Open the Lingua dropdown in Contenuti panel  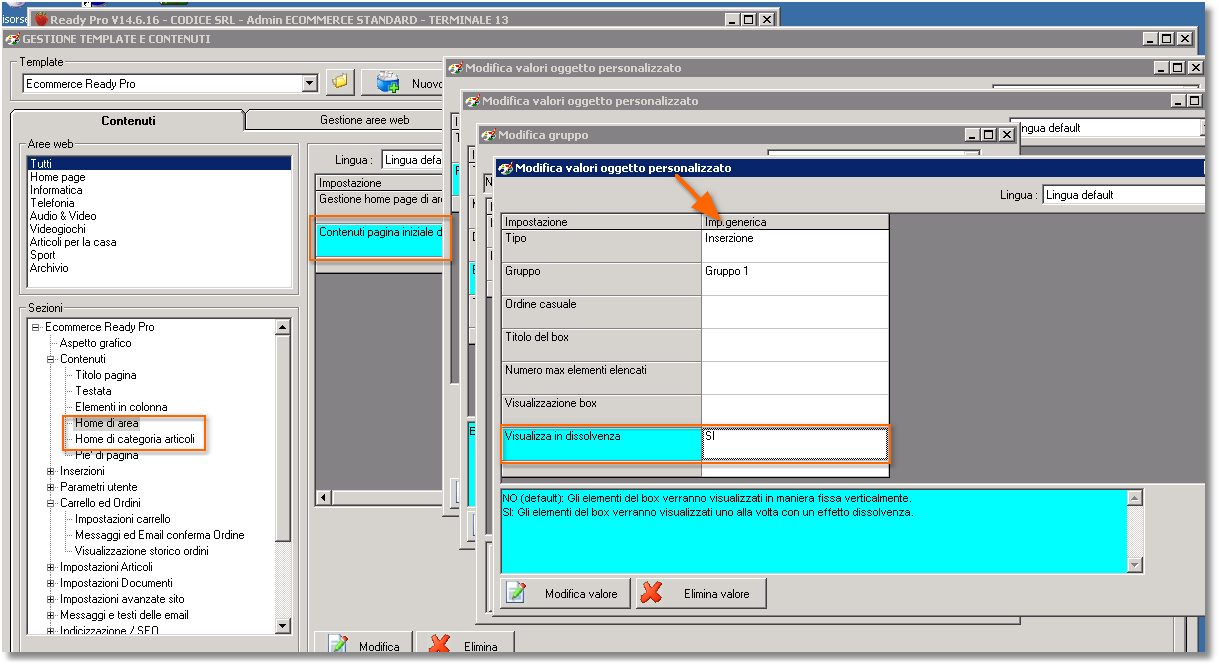pyautogui.click(x=413, y=160)
